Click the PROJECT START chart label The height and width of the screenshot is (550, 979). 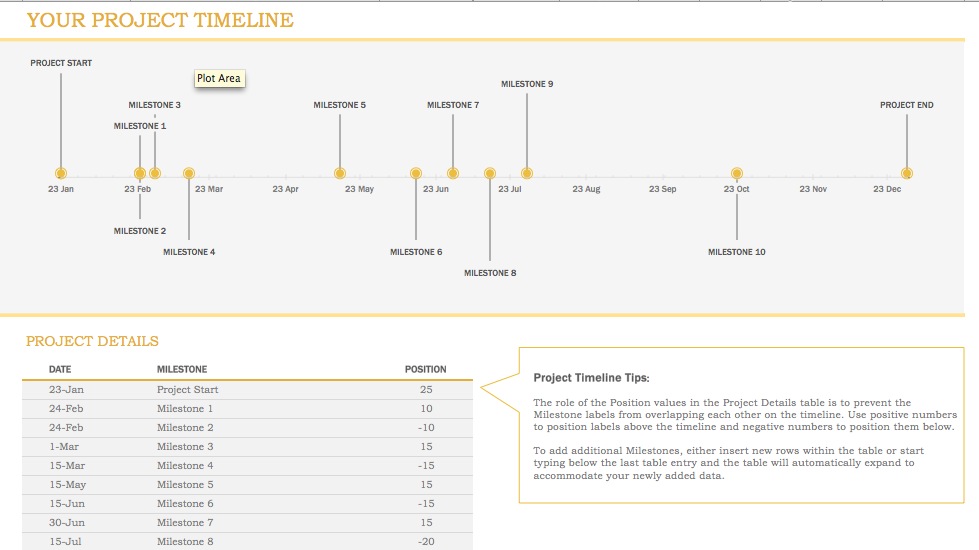click(x=61, y=63)
